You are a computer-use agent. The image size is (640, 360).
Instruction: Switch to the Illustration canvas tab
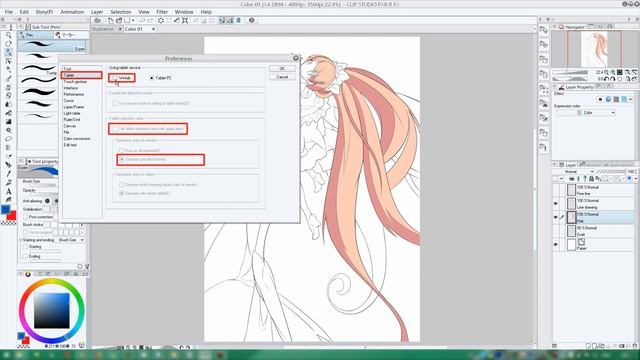coord(103,29)
